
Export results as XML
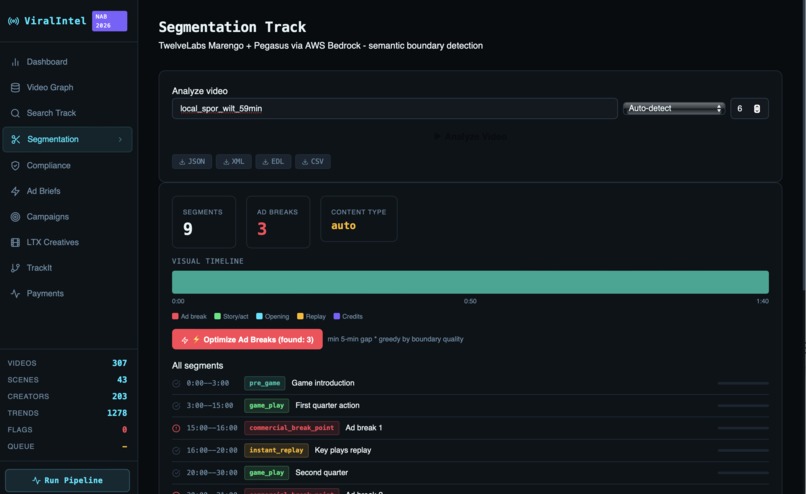tap(234, 161)
